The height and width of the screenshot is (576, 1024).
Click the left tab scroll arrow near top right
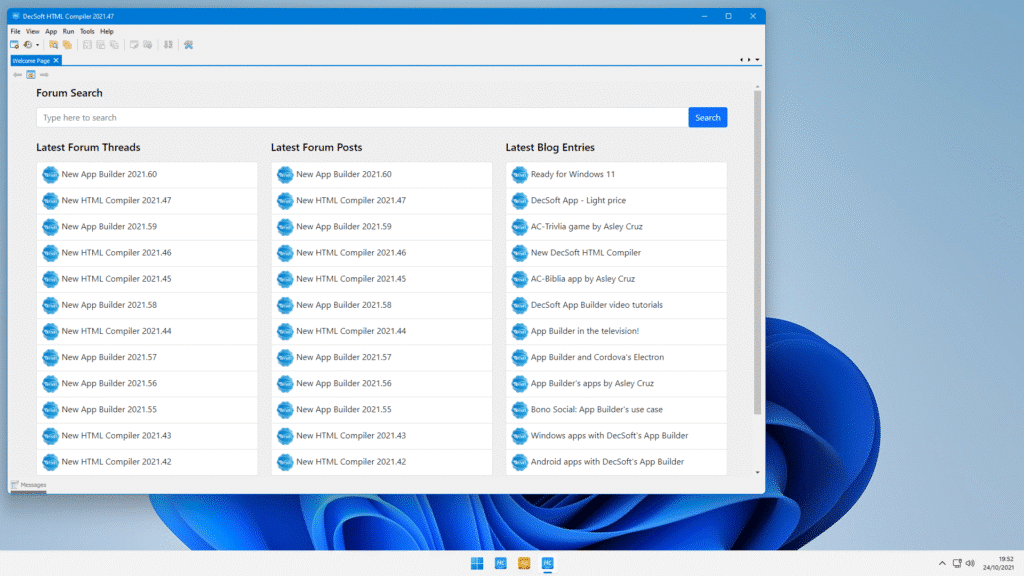point(741,59)
